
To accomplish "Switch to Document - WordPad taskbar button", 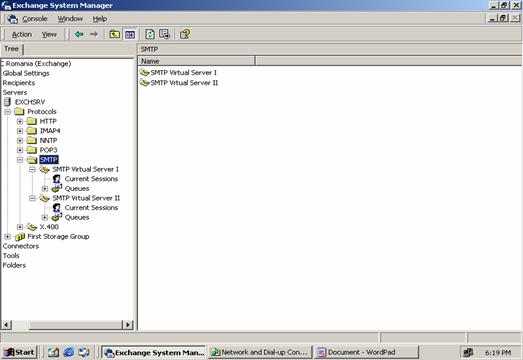I will coord(367,352).
